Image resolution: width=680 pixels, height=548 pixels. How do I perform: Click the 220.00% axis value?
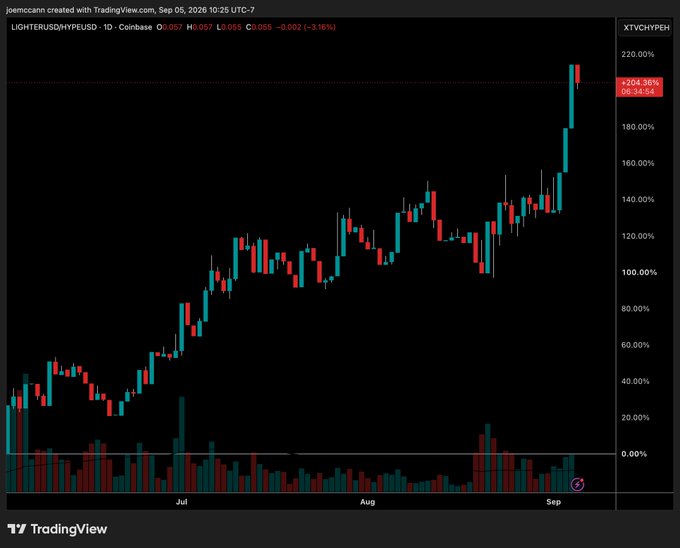pyautogui.click(x=638, y=54)
